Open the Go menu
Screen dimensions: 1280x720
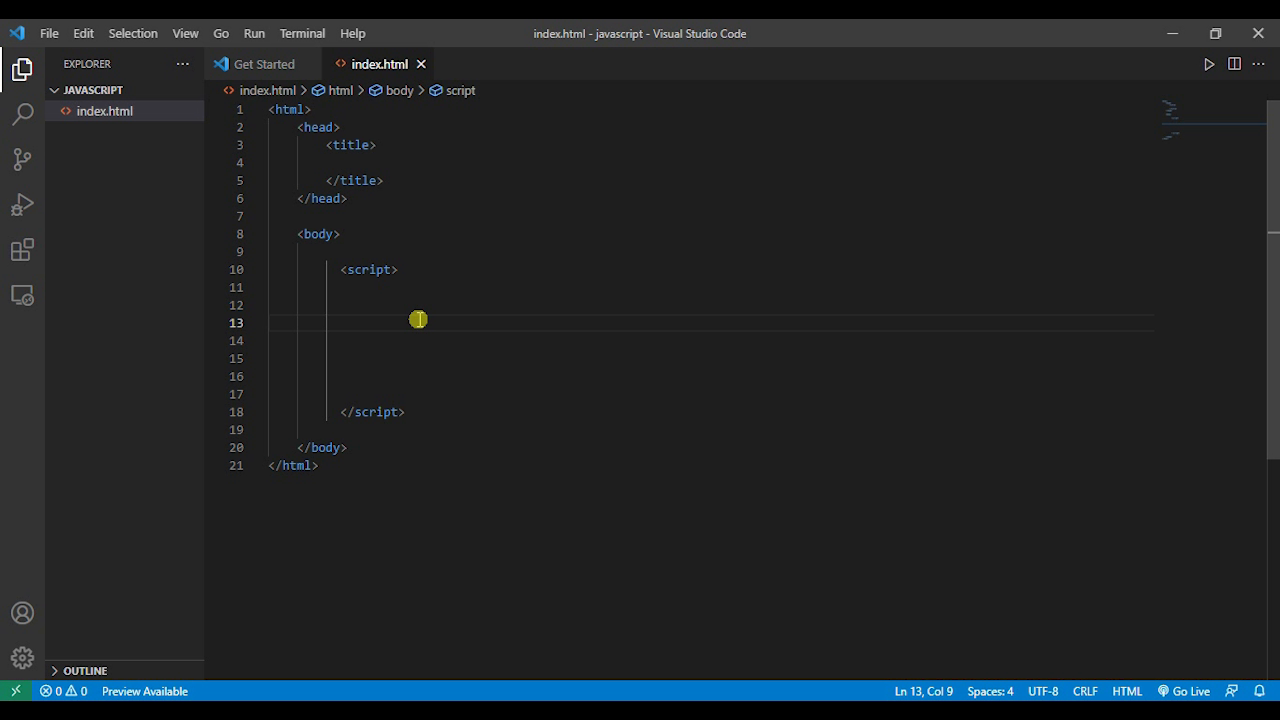221,33
